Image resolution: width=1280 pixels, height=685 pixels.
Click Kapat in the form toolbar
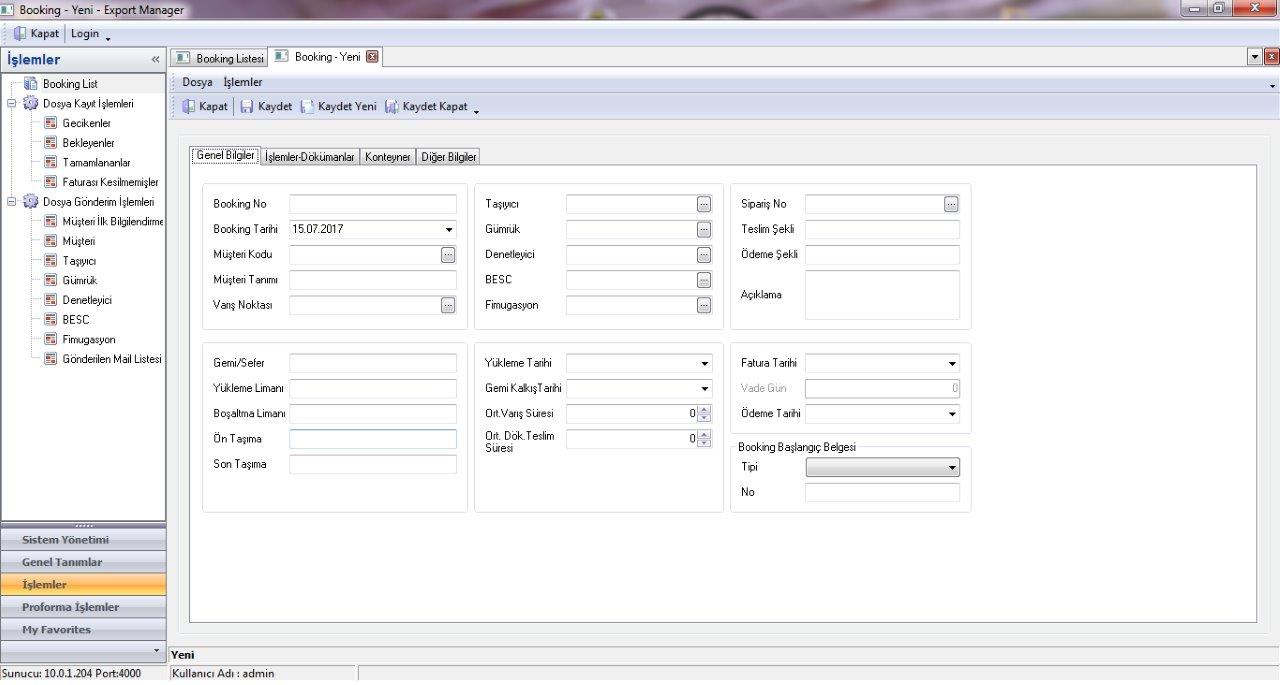[205, 107]
